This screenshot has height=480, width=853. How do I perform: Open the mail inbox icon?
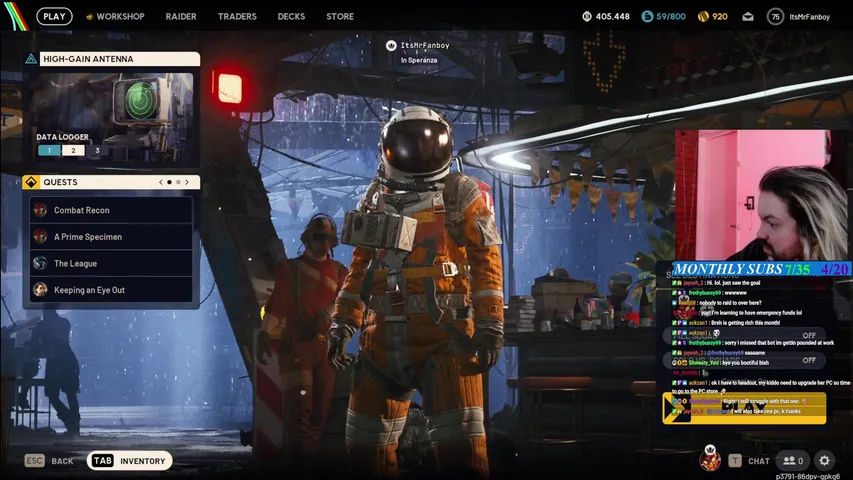pos(748,17)
